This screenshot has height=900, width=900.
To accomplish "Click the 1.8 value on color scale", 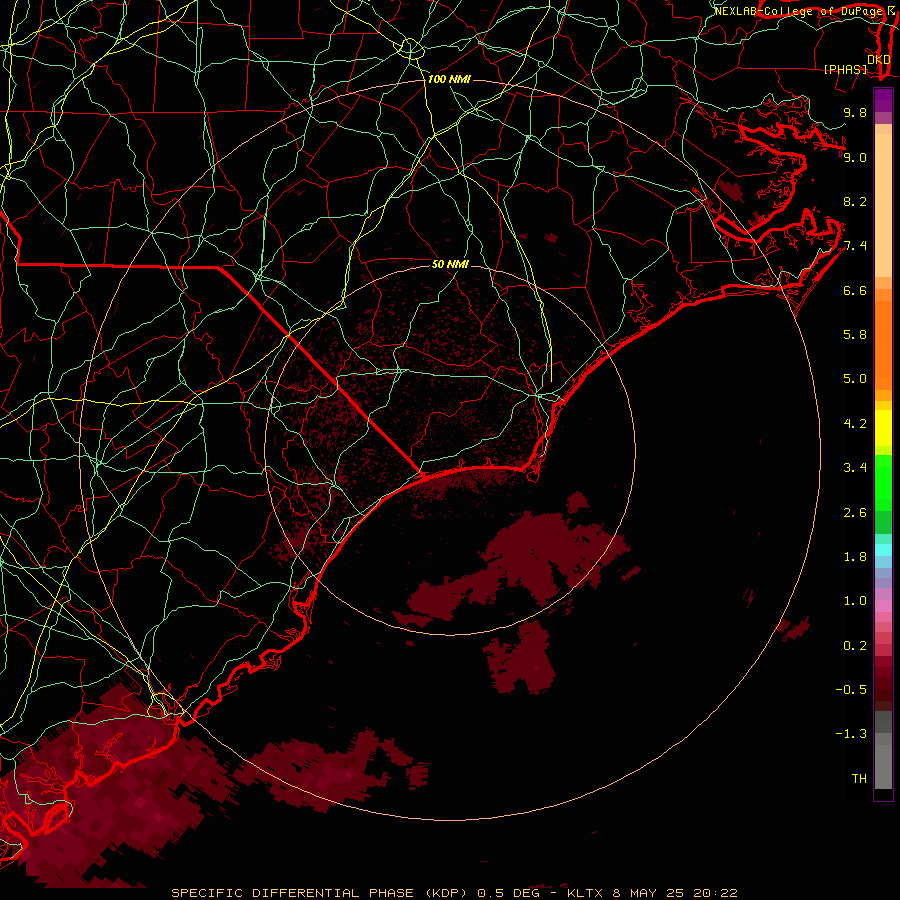I will pos(855,557).
